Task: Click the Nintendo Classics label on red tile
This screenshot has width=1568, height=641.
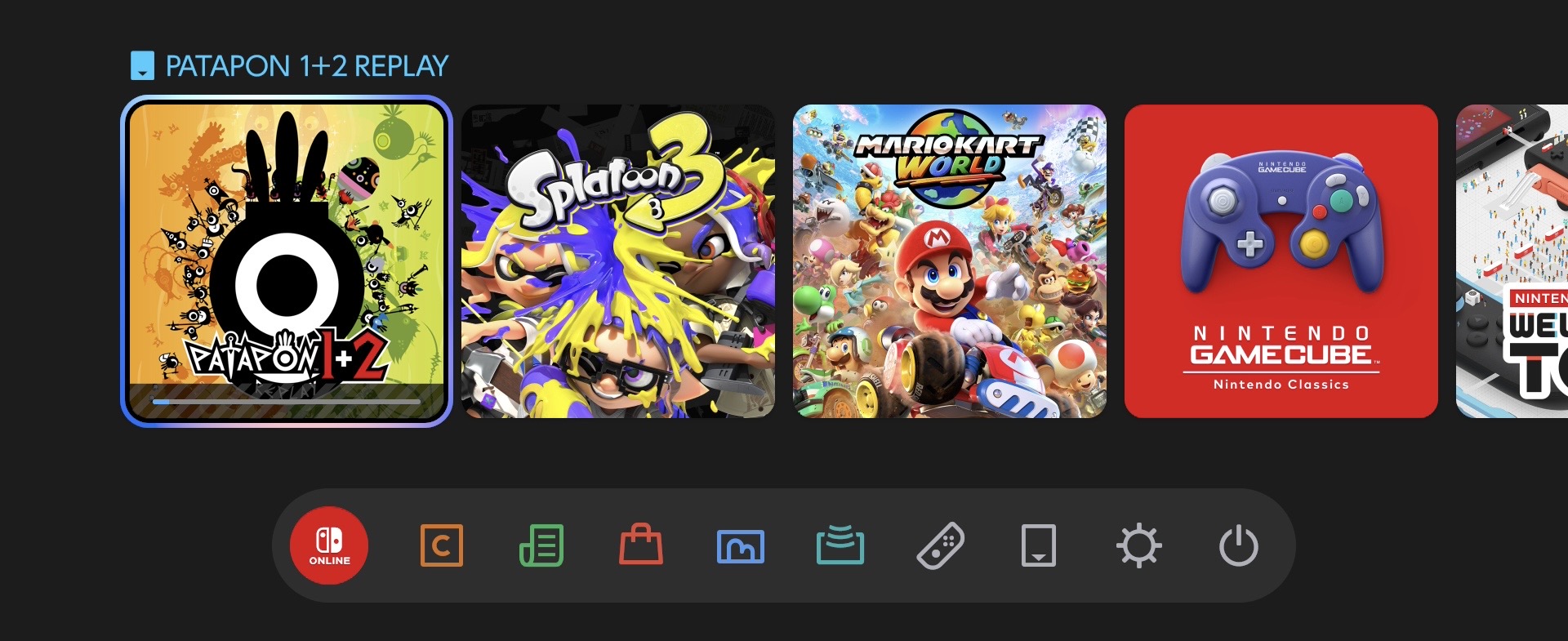Action: point(1281,385)
